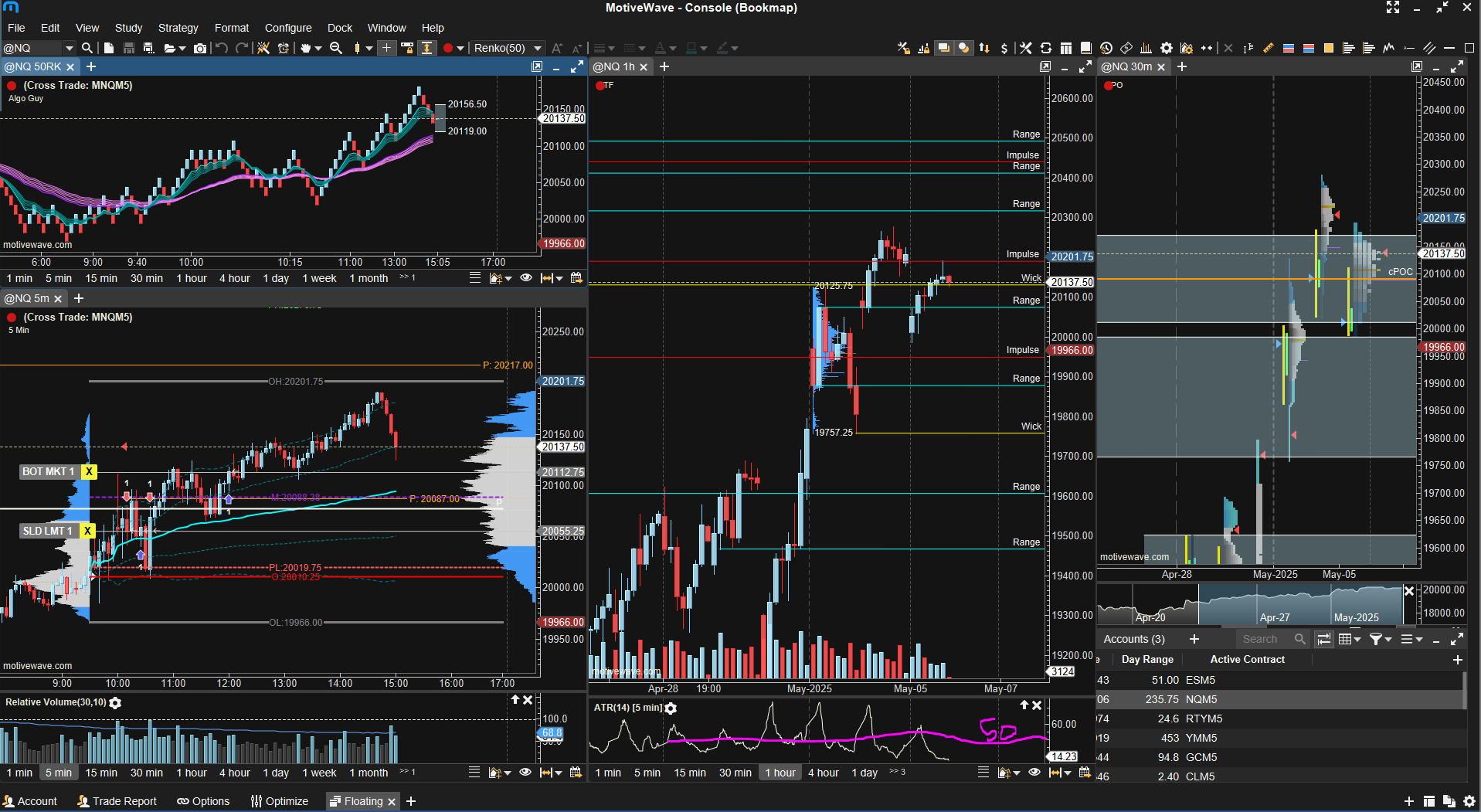Screen dimensions: 1481x812
Task: Click the orange square shape tool
Action: click(1329, 48)
